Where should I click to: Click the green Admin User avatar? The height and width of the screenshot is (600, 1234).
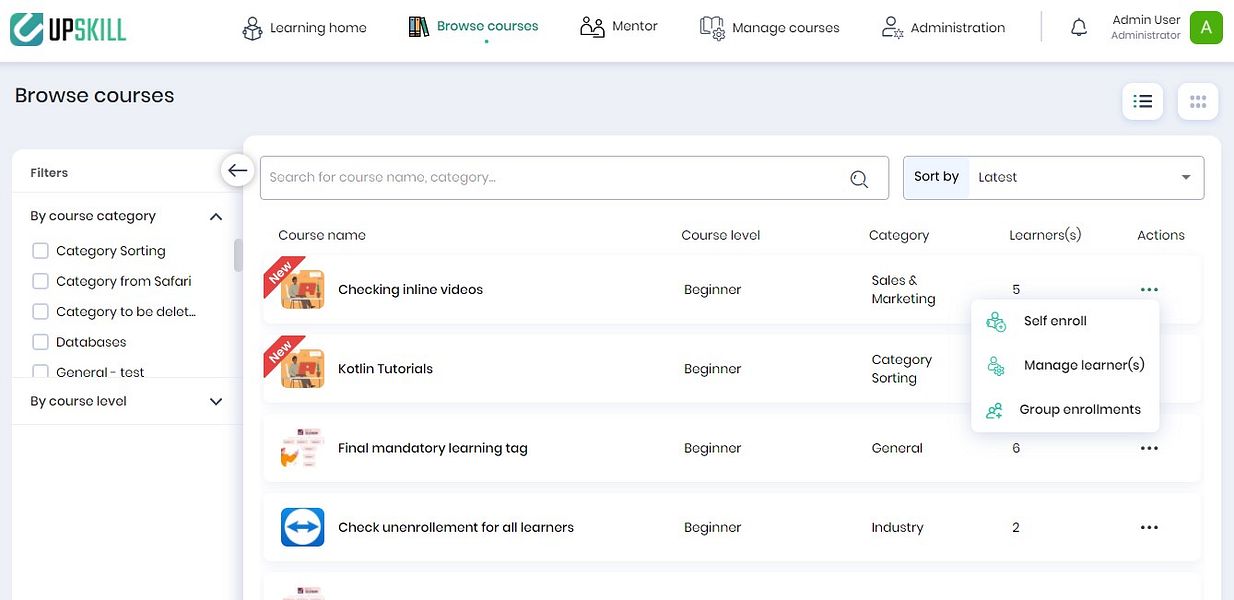click(x=1205, y=28)
